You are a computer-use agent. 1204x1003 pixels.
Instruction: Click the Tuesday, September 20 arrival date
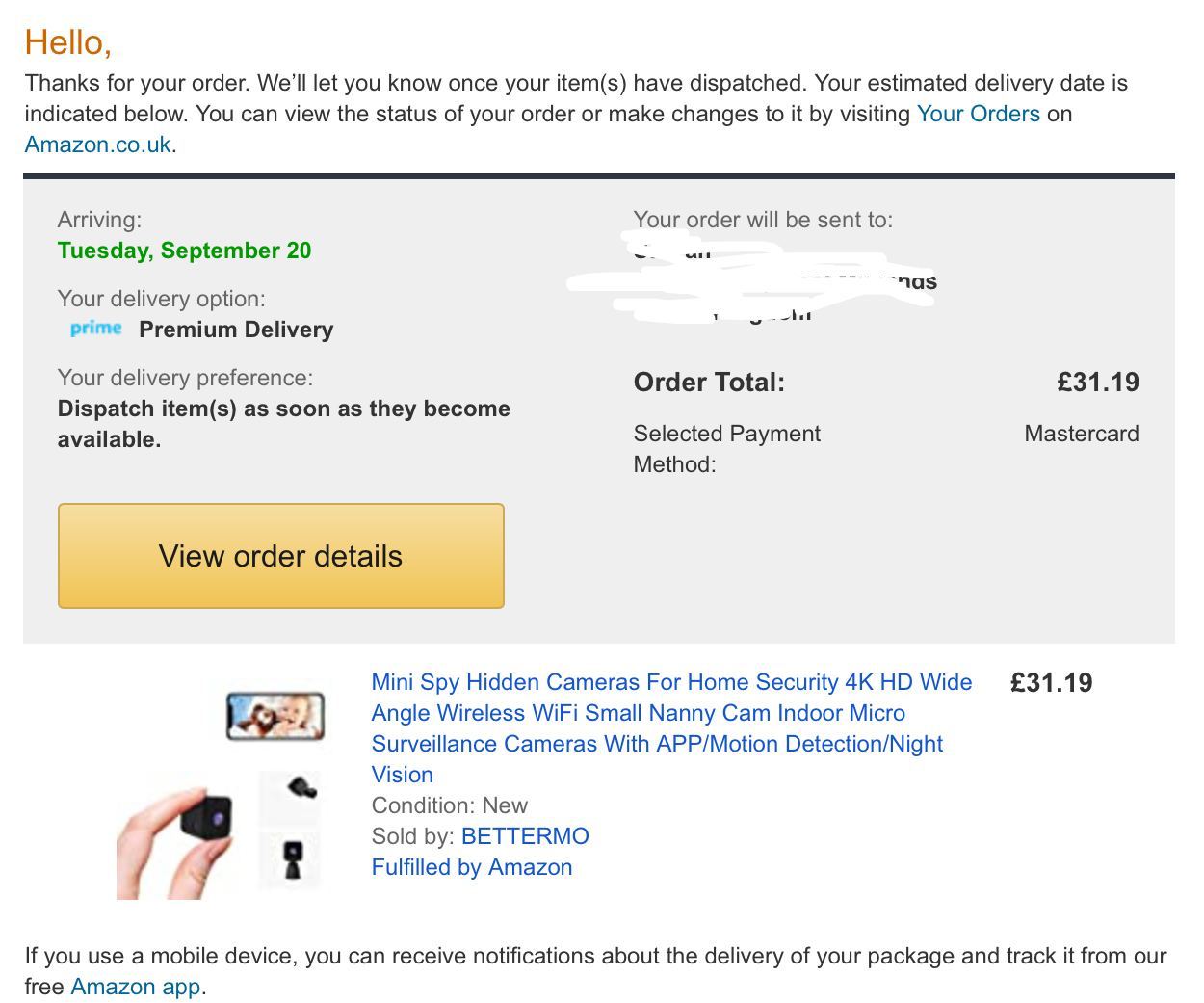click(x=184, y=251)
